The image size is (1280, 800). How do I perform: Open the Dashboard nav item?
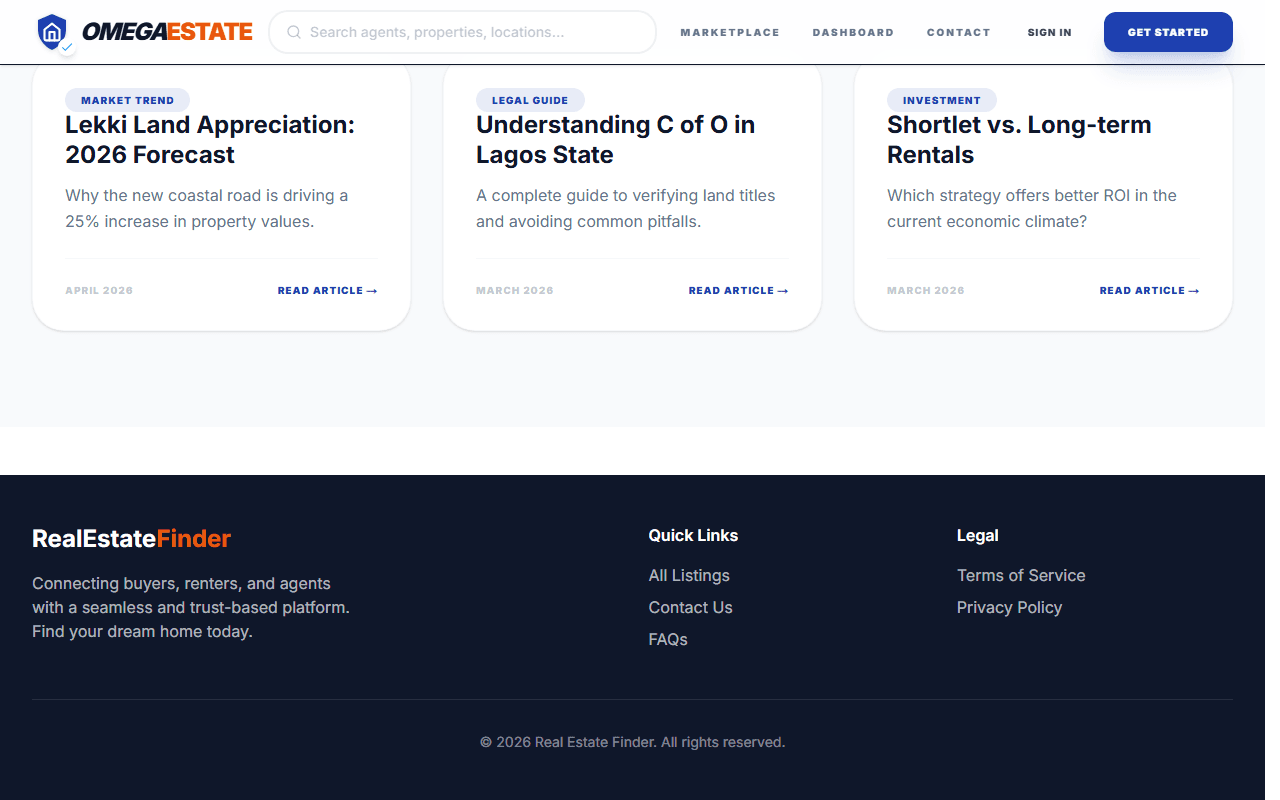point(853,33)
